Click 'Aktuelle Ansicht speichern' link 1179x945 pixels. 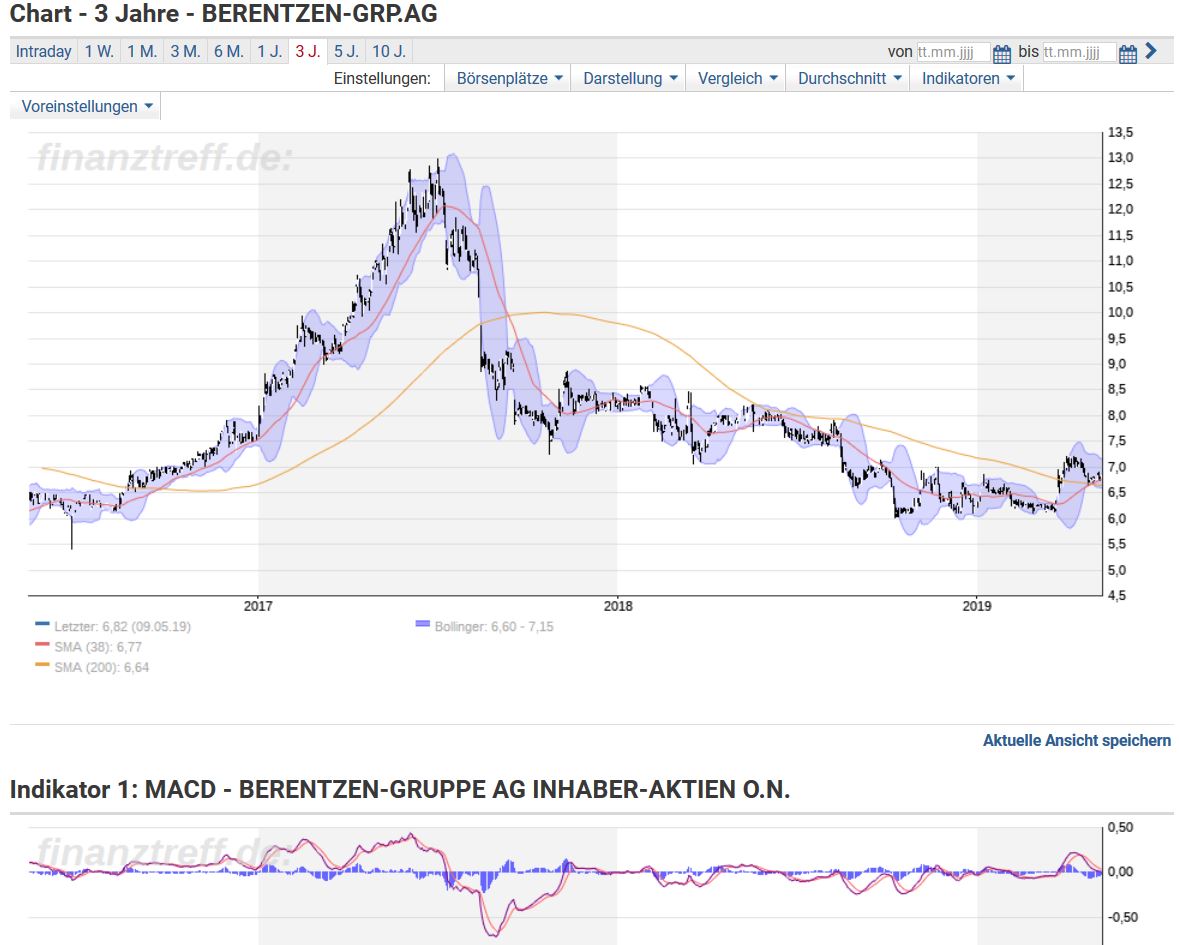coord(1077,741)
